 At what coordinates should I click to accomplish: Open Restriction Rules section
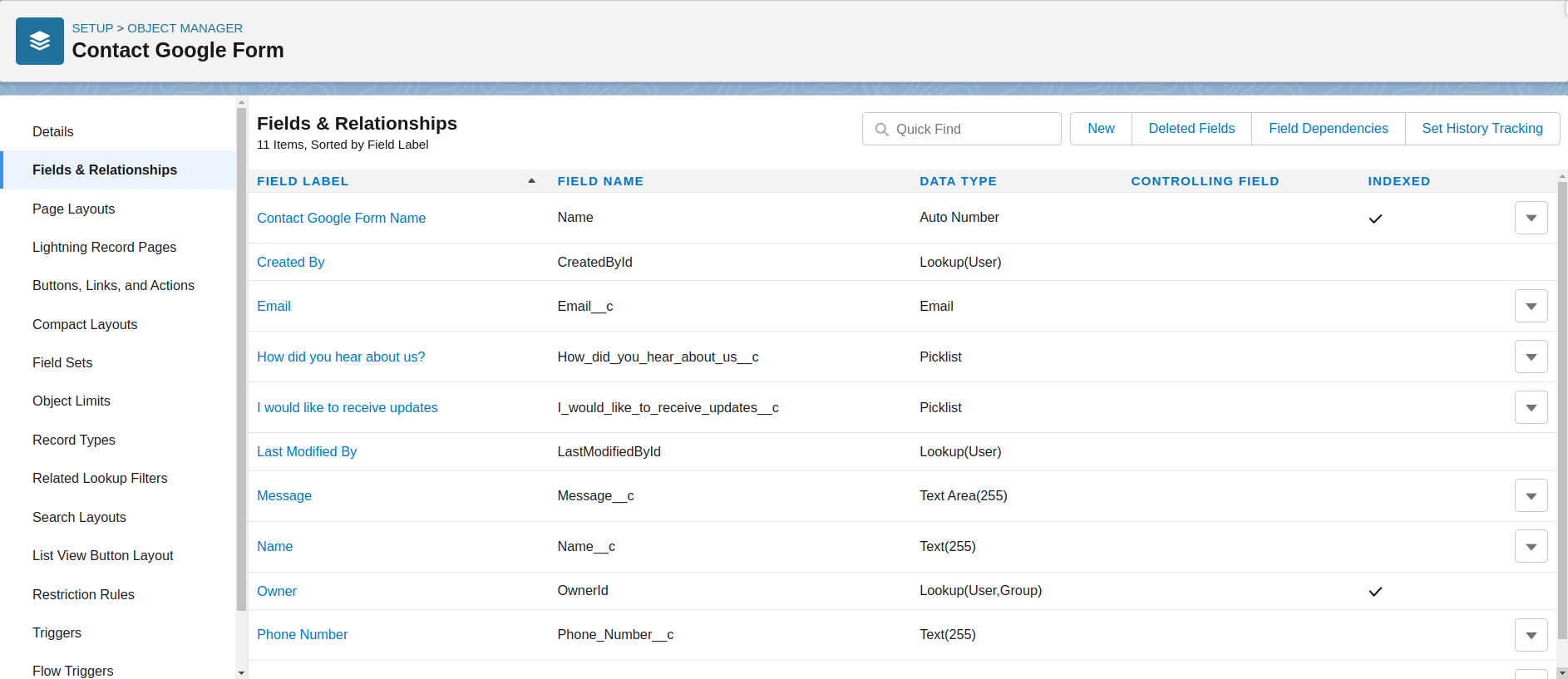83,594
